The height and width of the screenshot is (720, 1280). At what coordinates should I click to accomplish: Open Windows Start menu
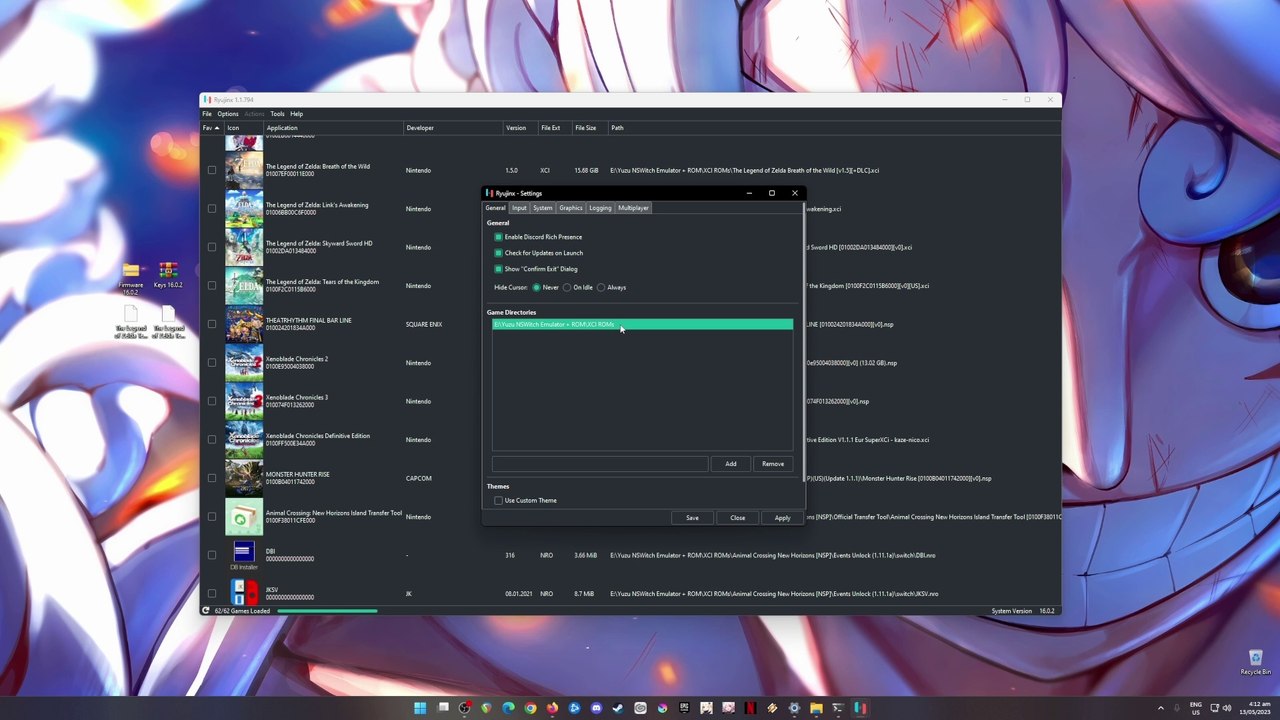(420, 708)
